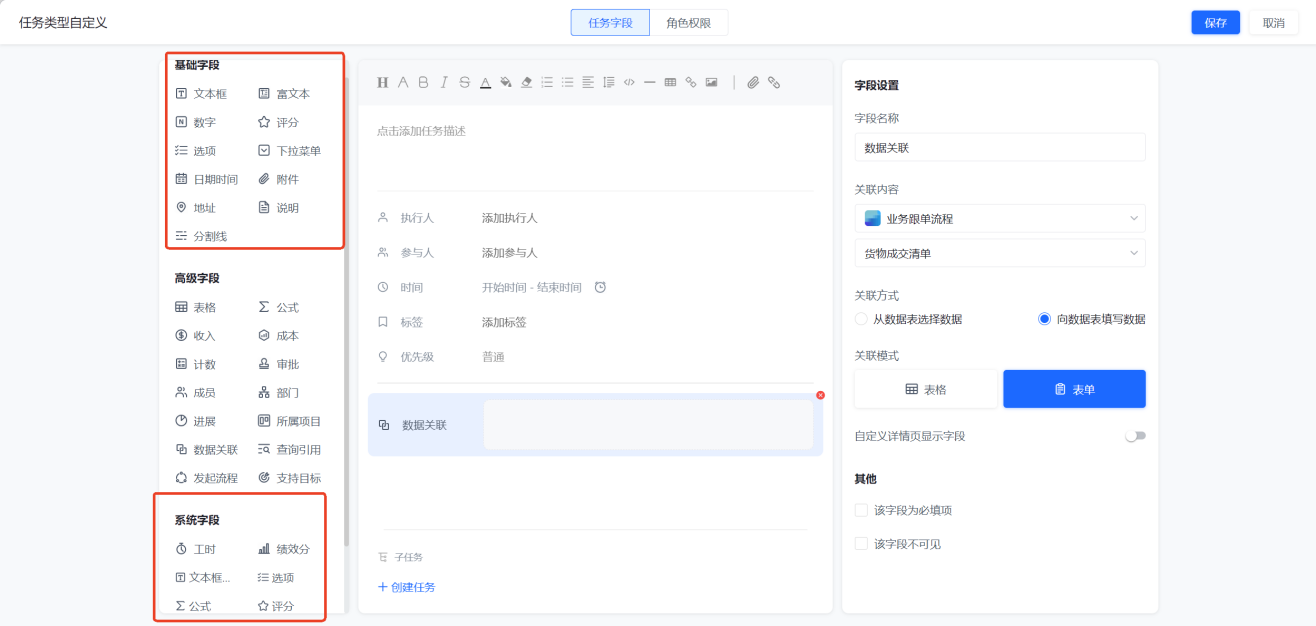Image resolution: width=1316 pixels, height=626 pixels.
Task: Add the 下拉菜单 field
Action: pyautogui.click(x=289, y=151)
